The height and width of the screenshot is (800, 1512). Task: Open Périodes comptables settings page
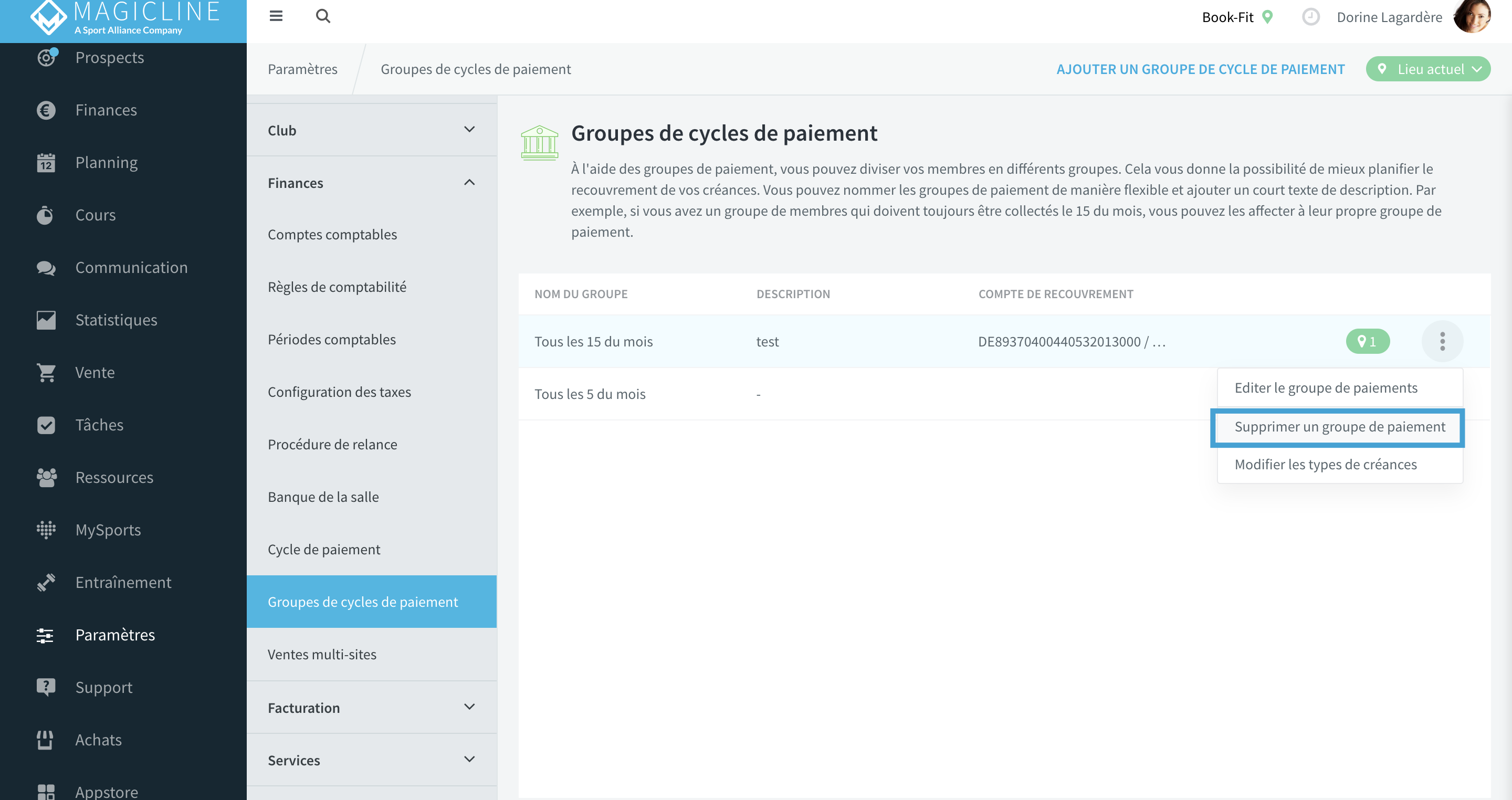click(x=372, y=340)
